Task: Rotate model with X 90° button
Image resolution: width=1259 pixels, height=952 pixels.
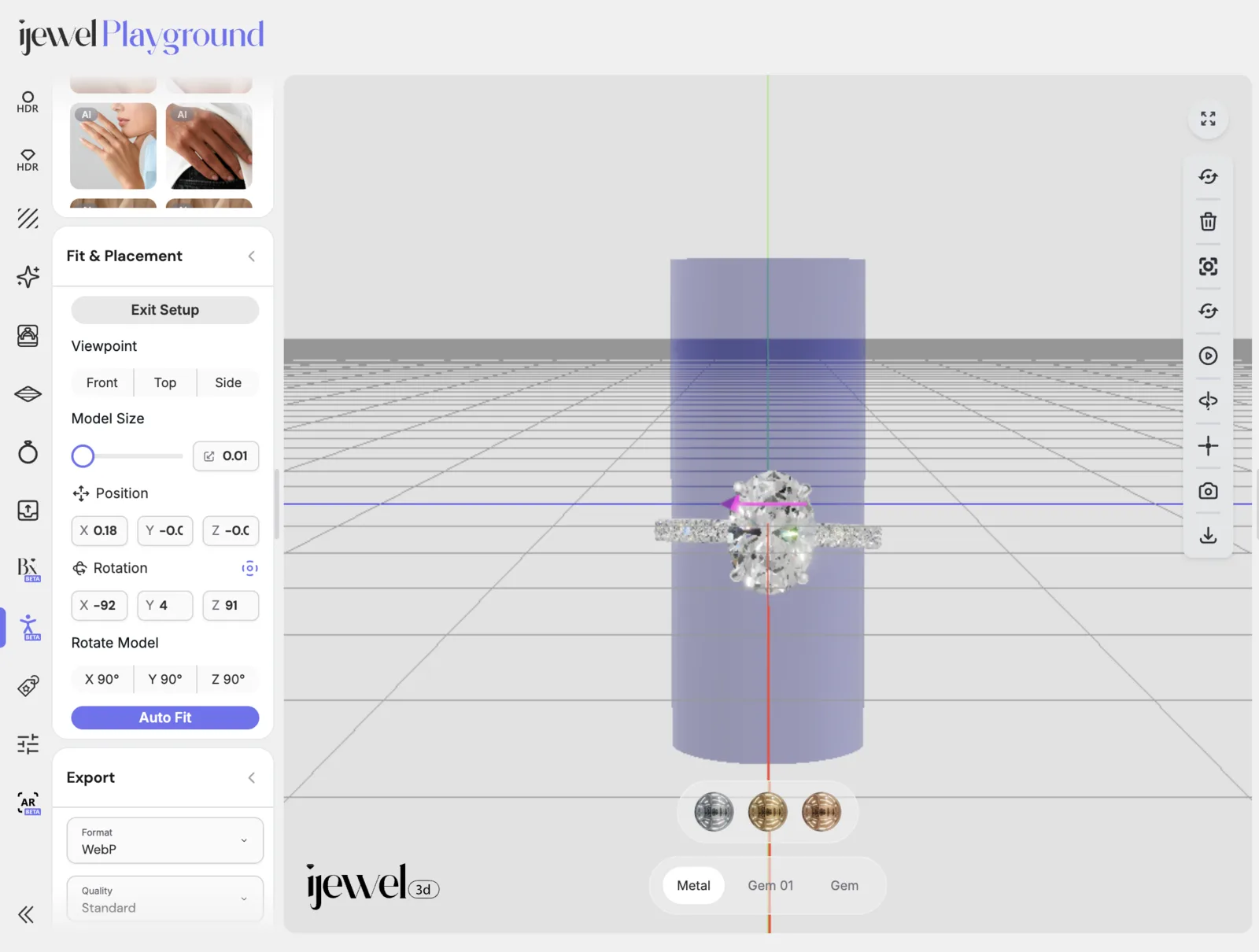Action: tap(102, 679)
